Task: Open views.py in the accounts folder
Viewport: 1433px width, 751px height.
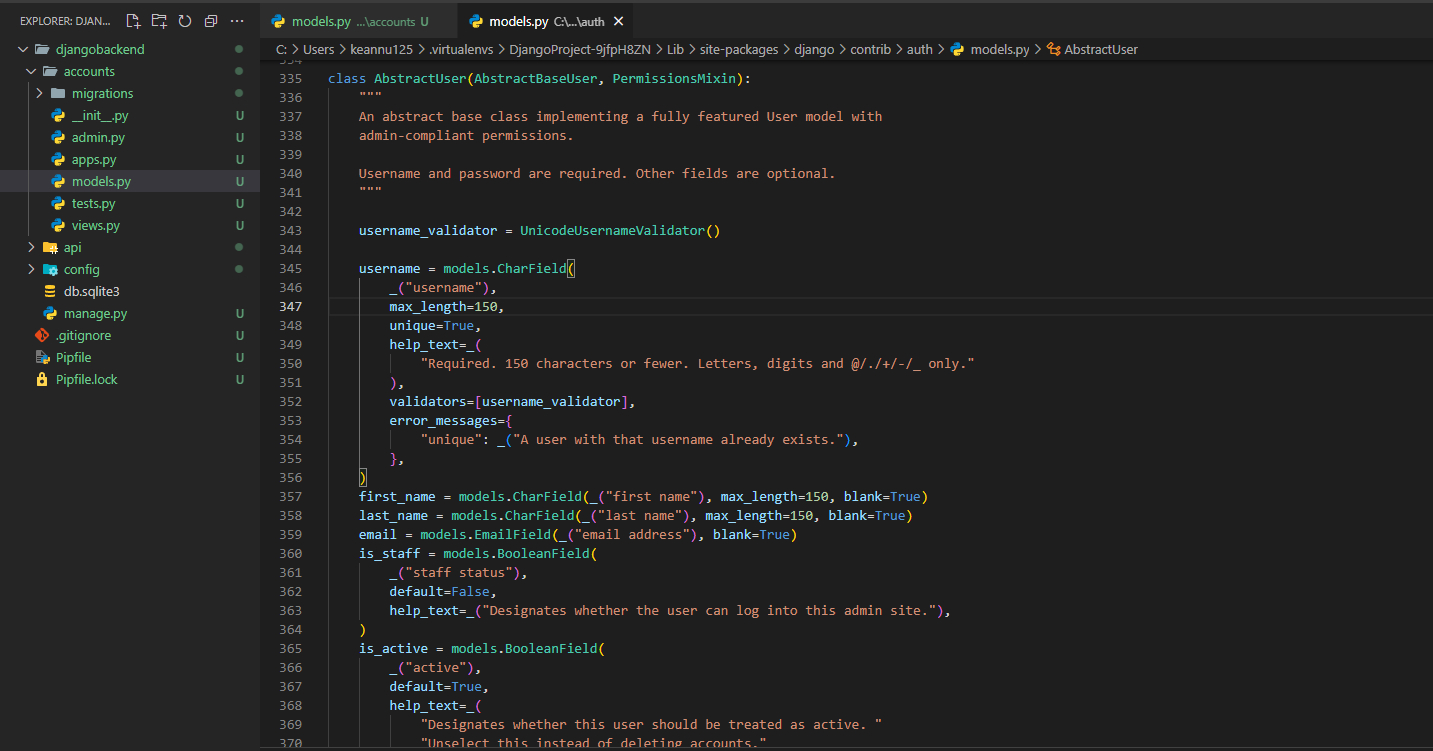Action: [95, 225]
